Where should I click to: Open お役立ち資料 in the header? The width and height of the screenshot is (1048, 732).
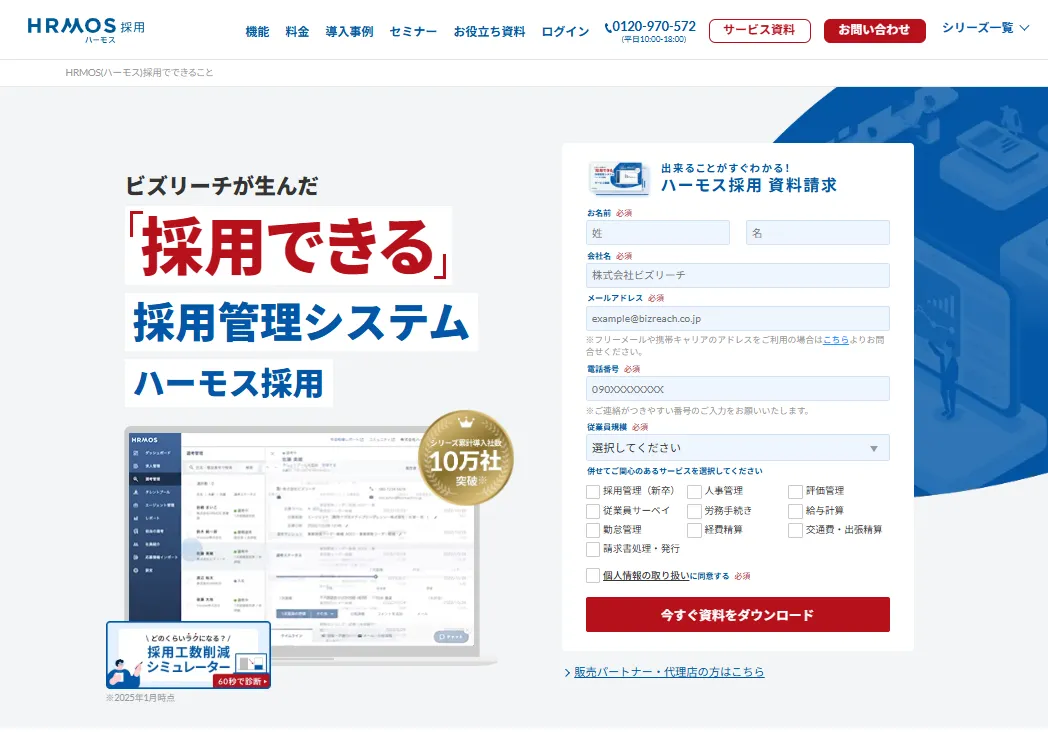[489, 31]
